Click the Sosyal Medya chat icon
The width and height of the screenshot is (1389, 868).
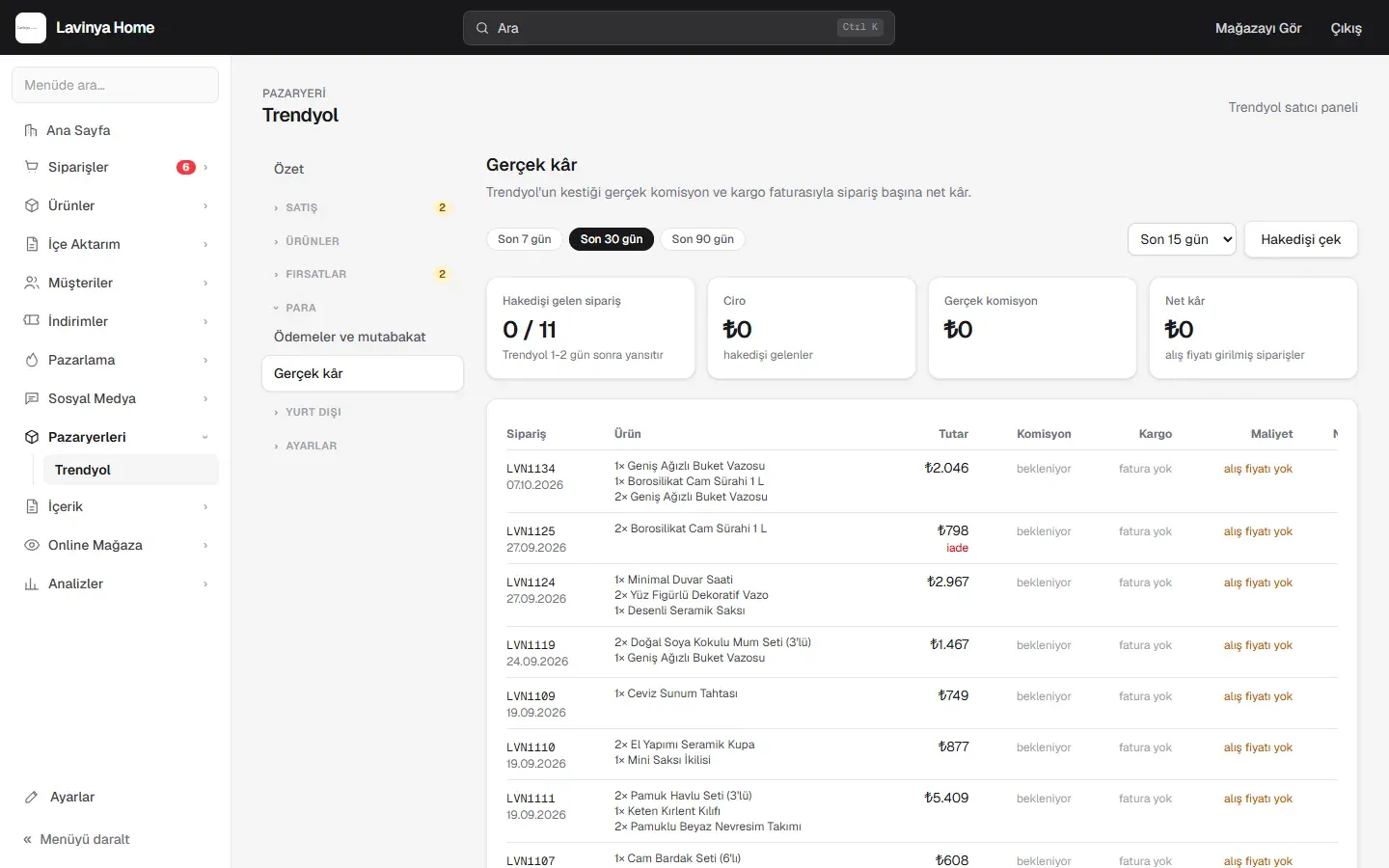point(31,398)
